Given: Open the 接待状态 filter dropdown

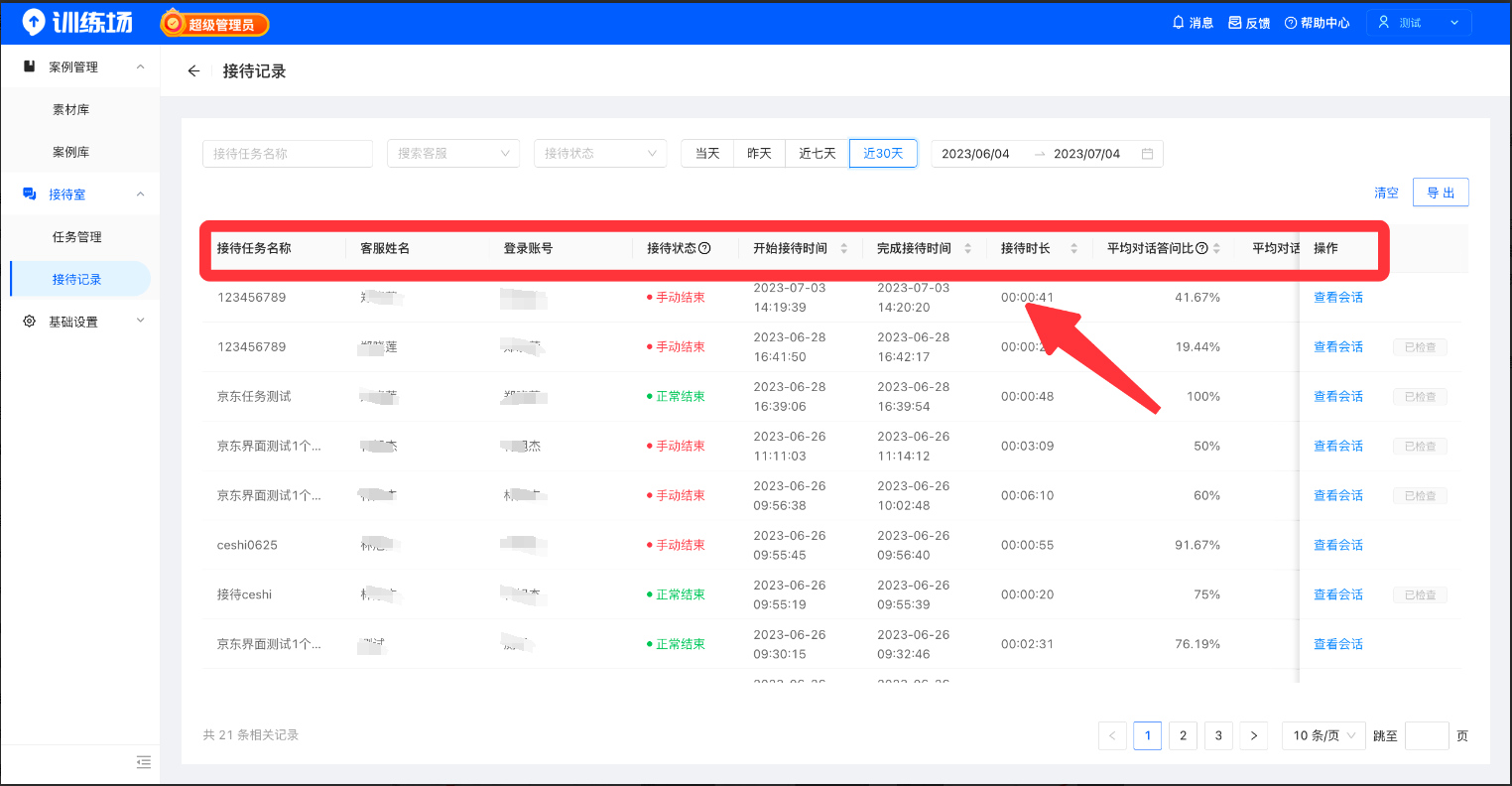Looking at the screenshot, I should pyautogui.click(x=600, y=154).
